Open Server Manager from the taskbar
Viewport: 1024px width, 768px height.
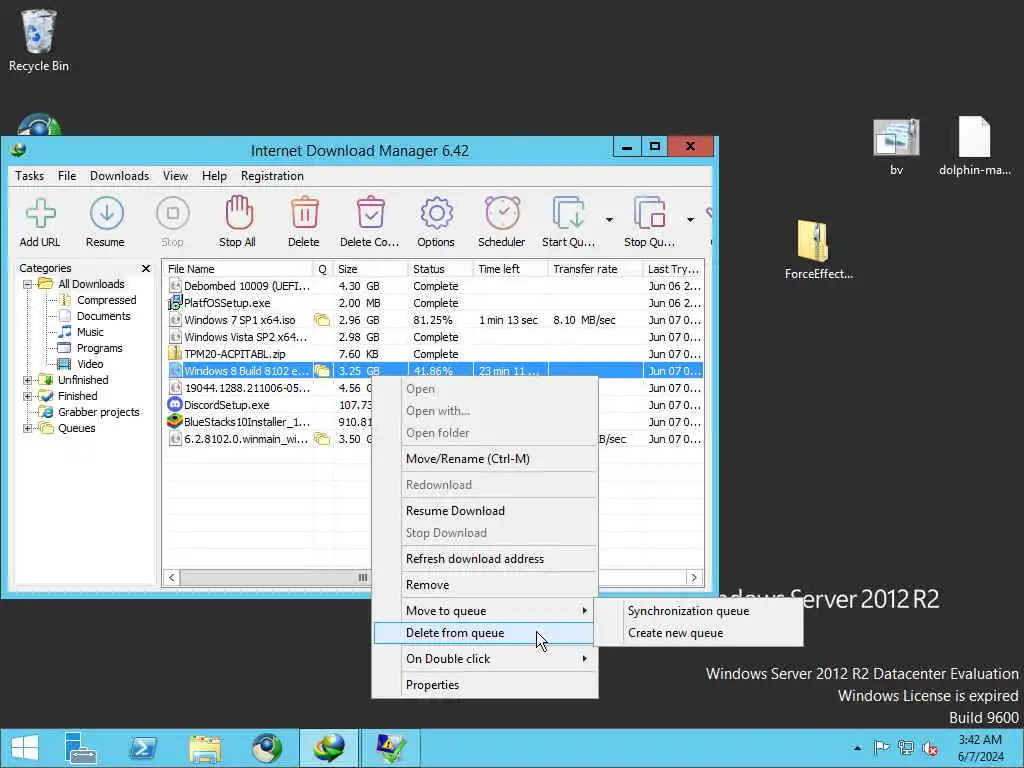pos(81,748)
